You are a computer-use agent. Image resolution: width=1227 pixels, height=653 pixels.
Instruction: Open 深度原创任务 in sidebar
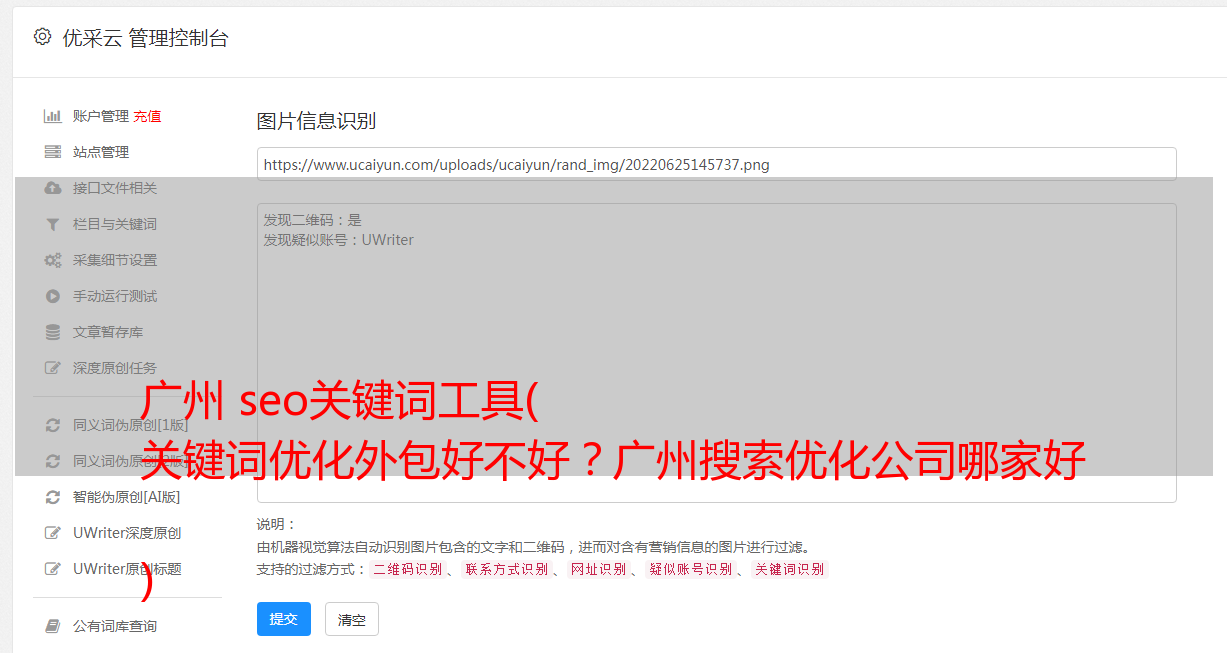coord(115,368)
